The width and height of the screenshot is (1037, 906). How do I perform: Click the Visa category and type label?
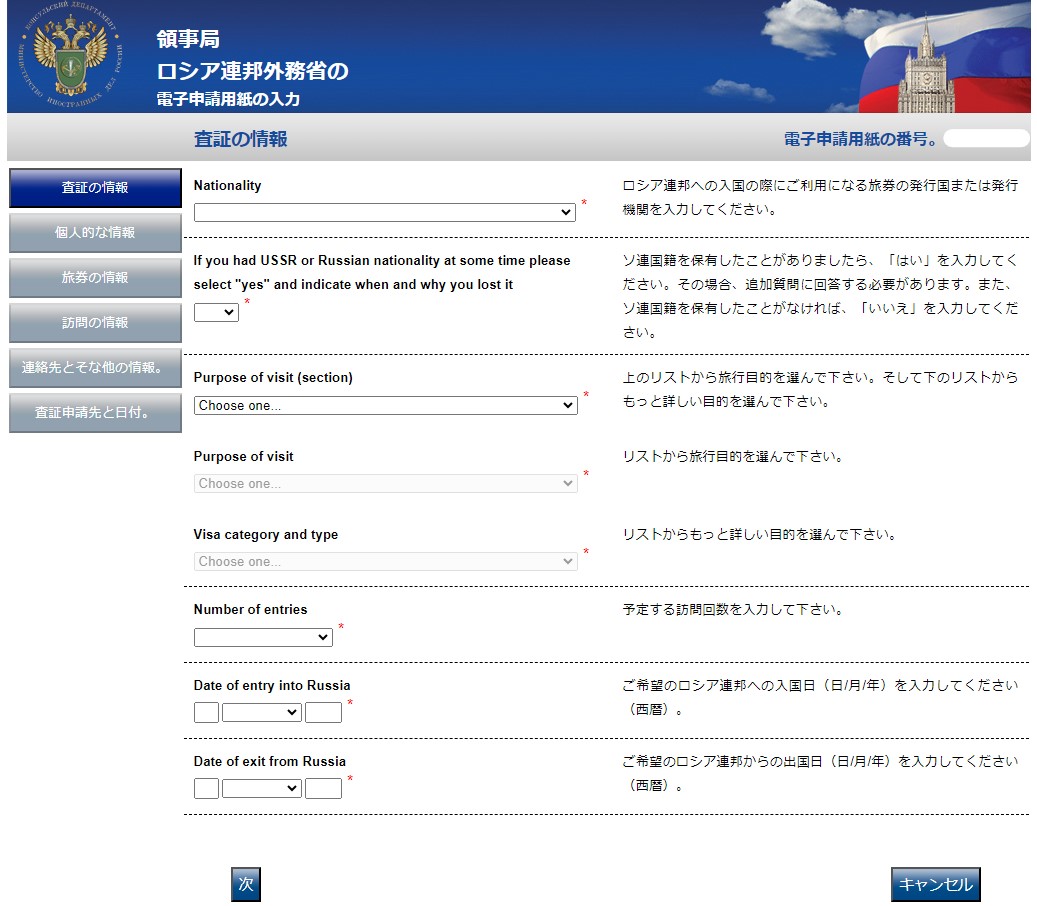coord(266,534)
